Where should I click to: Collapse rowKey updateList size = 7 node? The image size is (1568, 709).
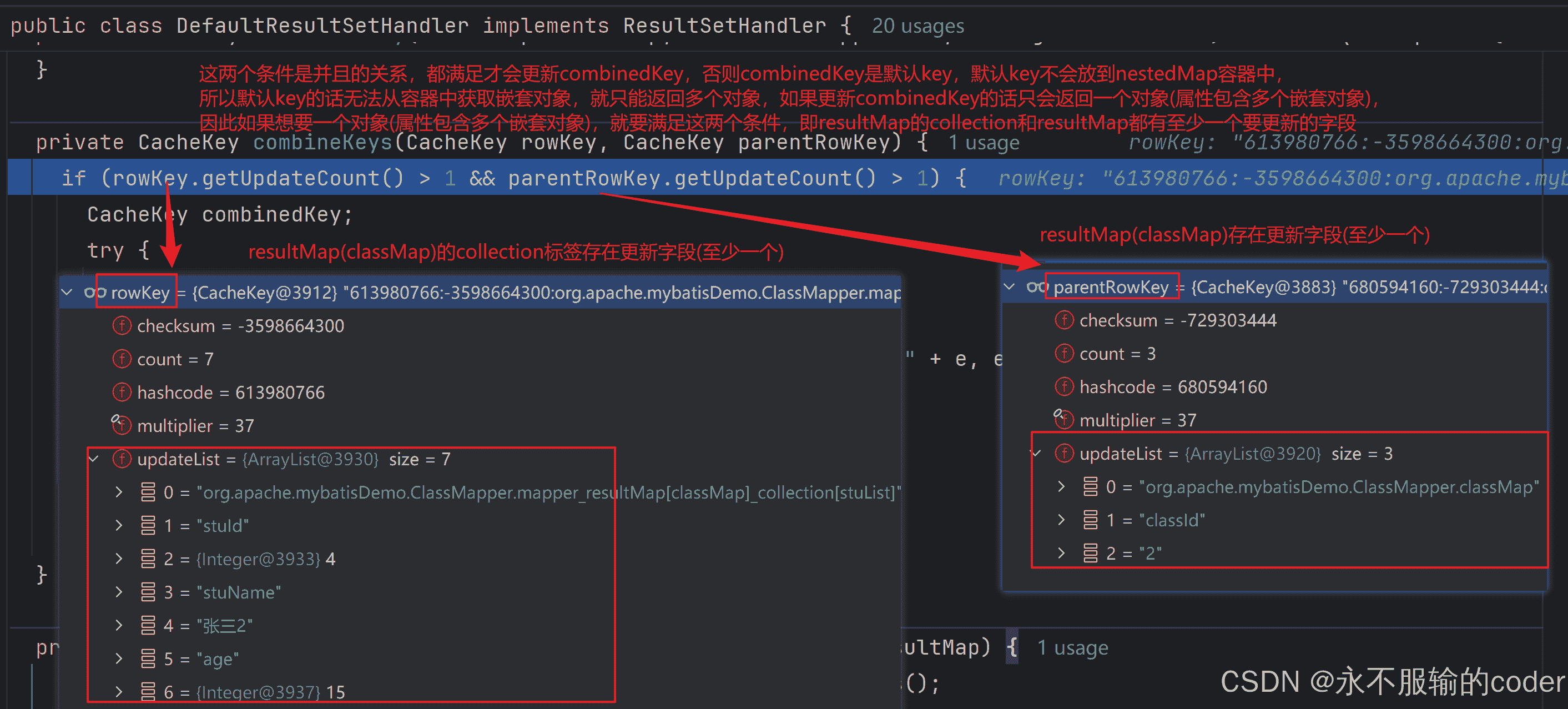[94, 459]
